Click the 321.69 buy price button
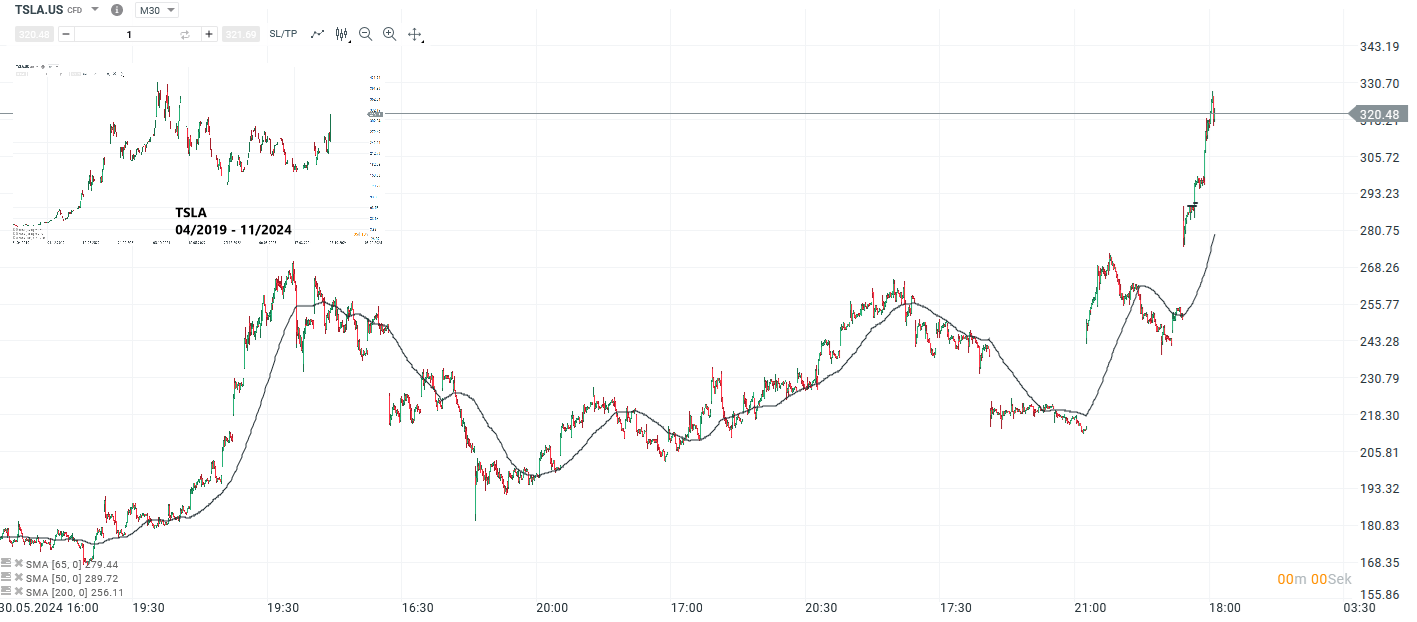Image resolution: width=1417 pixels, height=622 pixels. coord(242,33)
